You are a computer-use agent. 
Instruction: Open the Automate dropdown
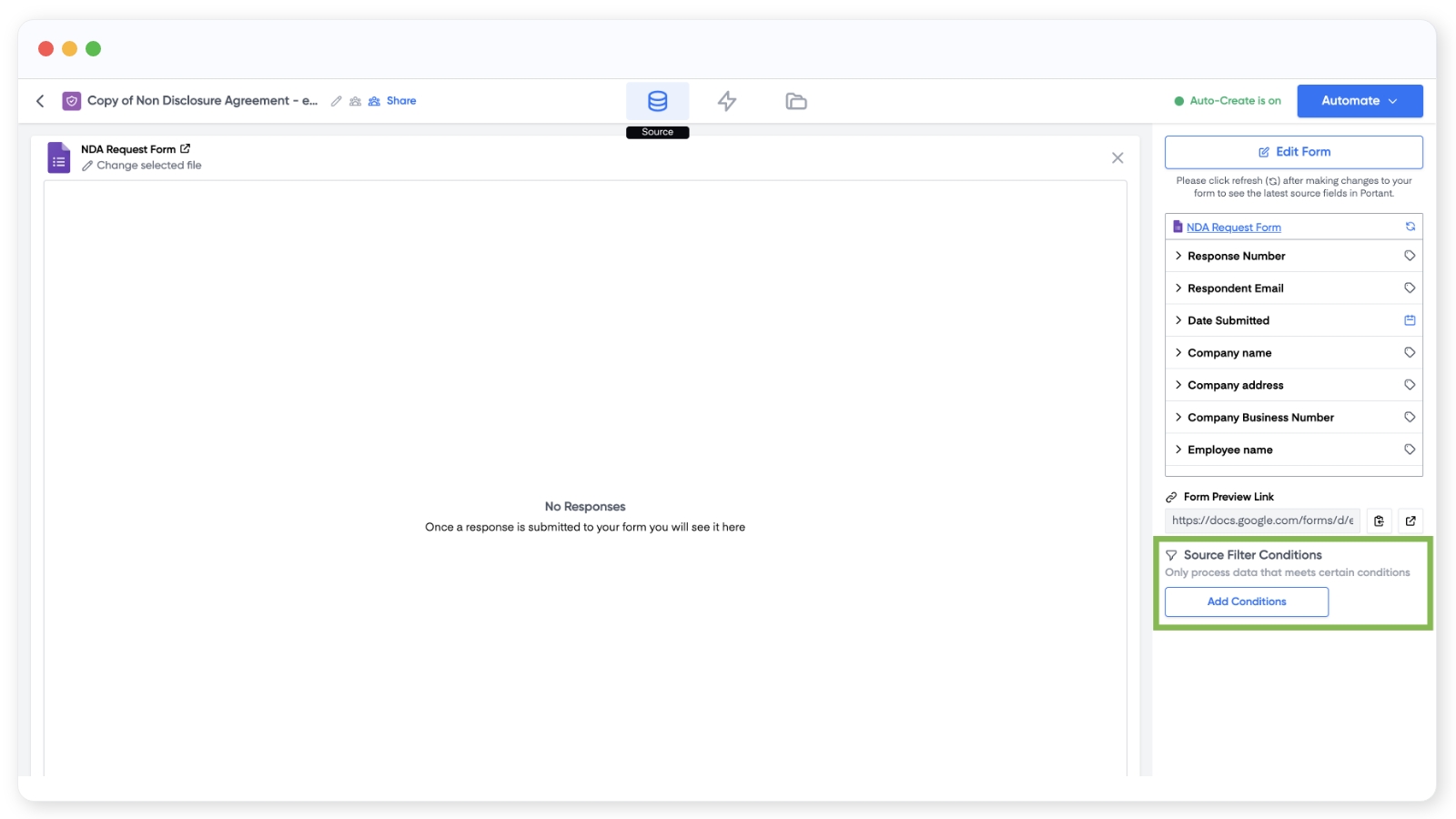(1359, 101)
